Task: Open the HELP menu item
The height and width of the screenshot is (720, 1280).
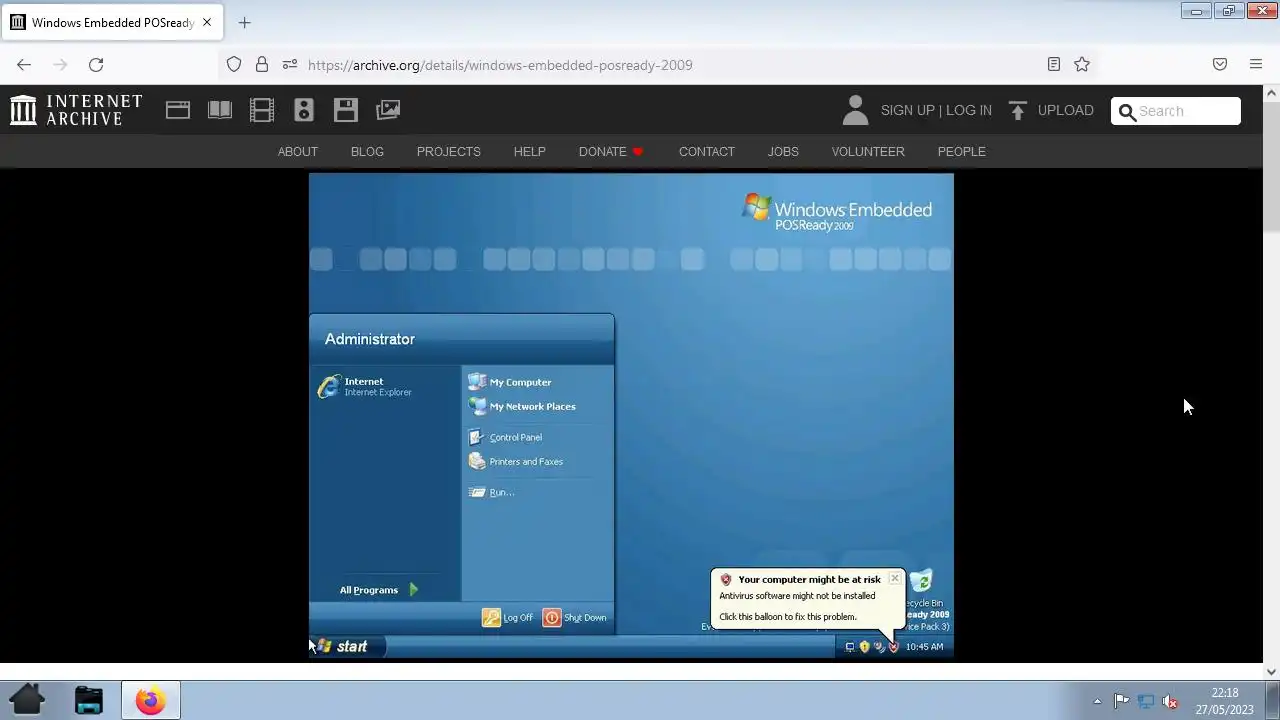Action: (x=530, y=151)
